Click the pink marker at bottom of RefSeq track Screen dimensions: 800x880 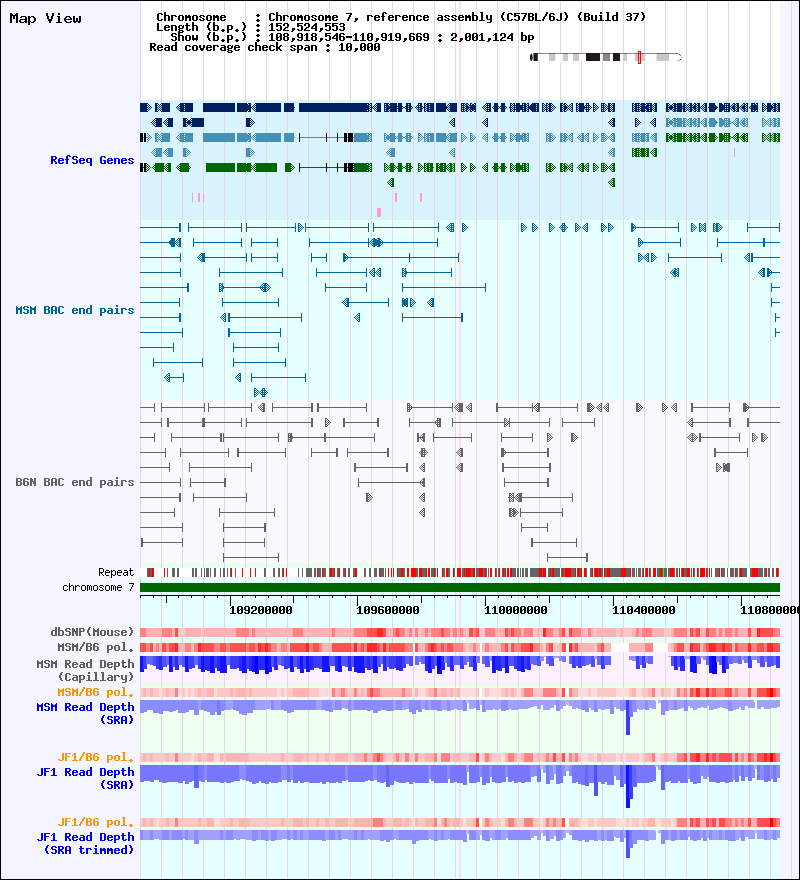point(379,212)
